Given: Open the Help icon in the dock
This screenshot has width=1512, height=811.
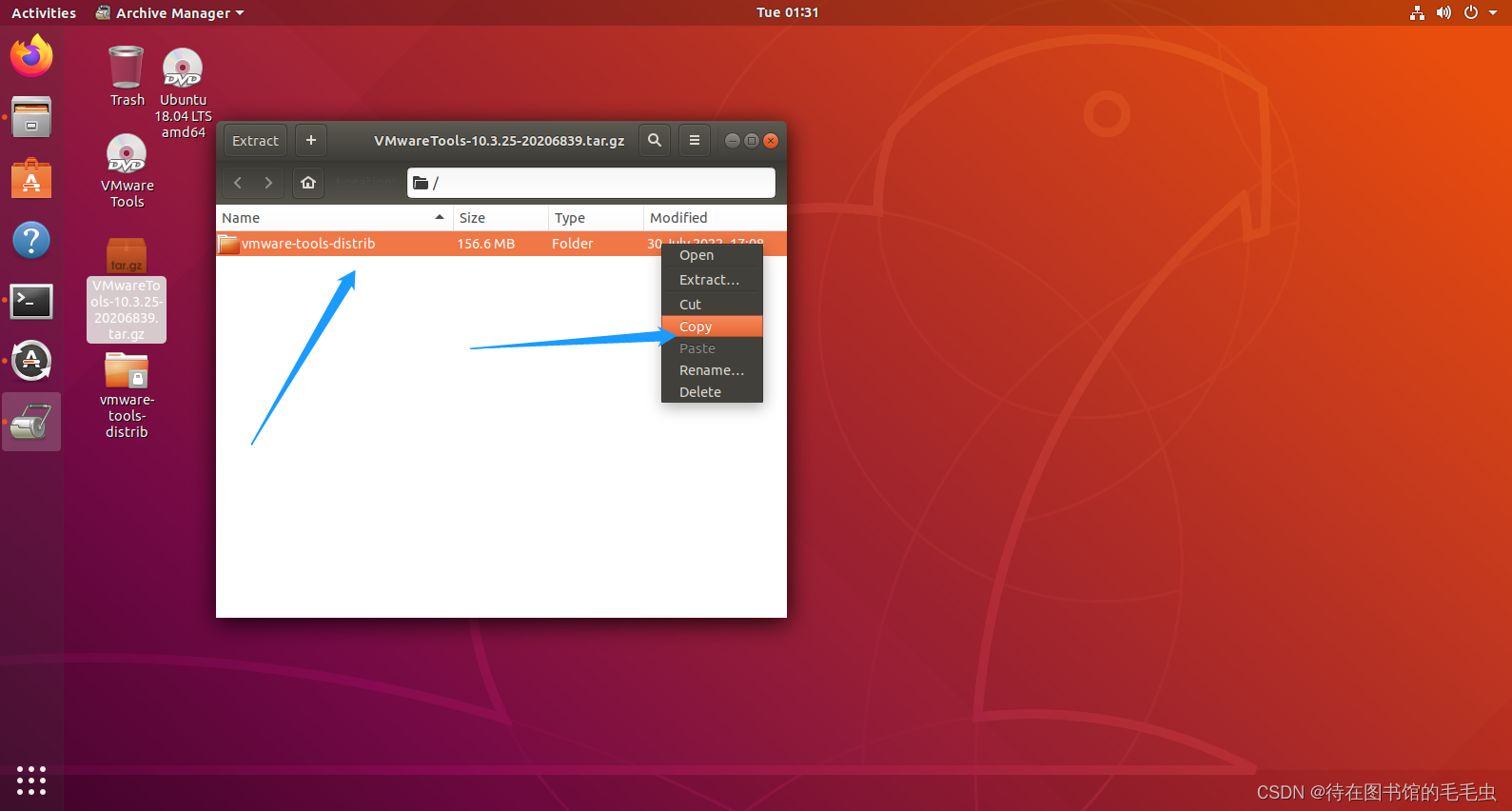Looking at the screenshot, I should pyautogui.click(x=31, y=240).
